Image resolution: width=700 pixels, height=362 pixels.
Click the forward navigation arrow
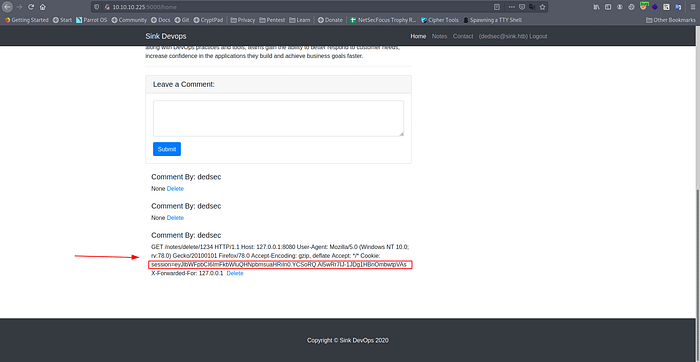(19, 7)
